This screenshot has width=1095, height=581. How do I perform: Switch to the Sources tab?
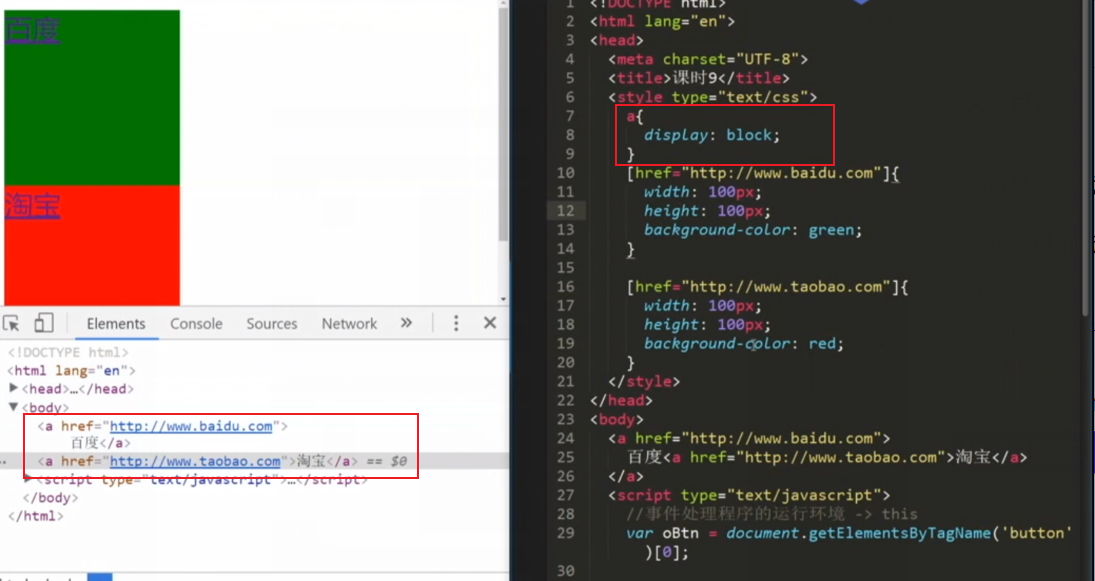[272, 324]
